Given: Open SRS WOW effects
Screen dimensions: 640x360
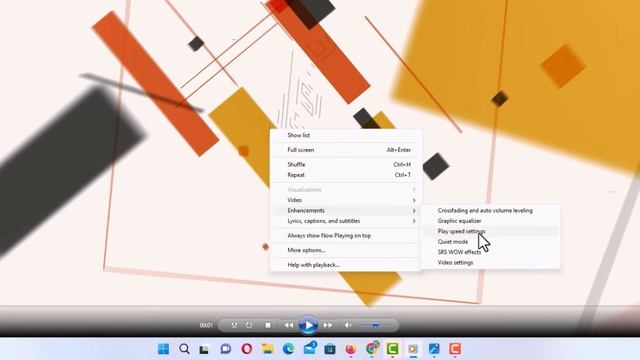Looking at the screenshot, I should [490, 252].
